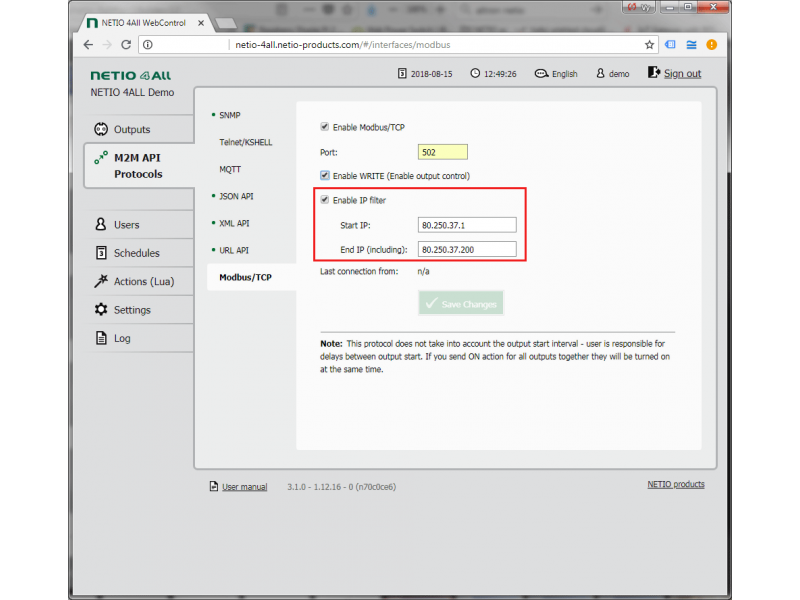800x600 pixels.
Task: Go to the Users section
Action: 139,224
